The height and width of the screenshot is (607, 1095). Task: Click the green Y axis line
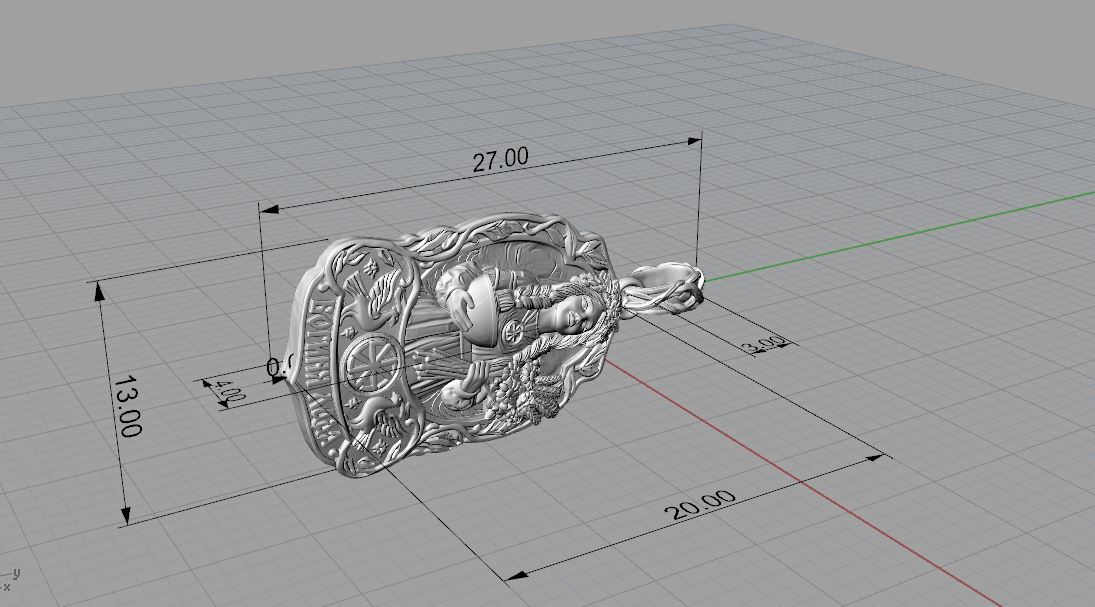899,235
